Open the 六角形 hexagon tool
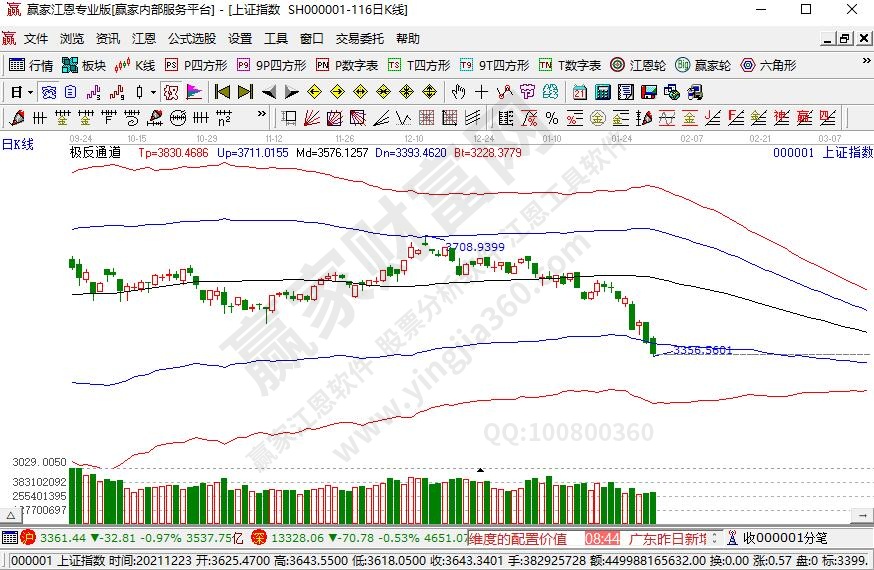 pos(768,65)
